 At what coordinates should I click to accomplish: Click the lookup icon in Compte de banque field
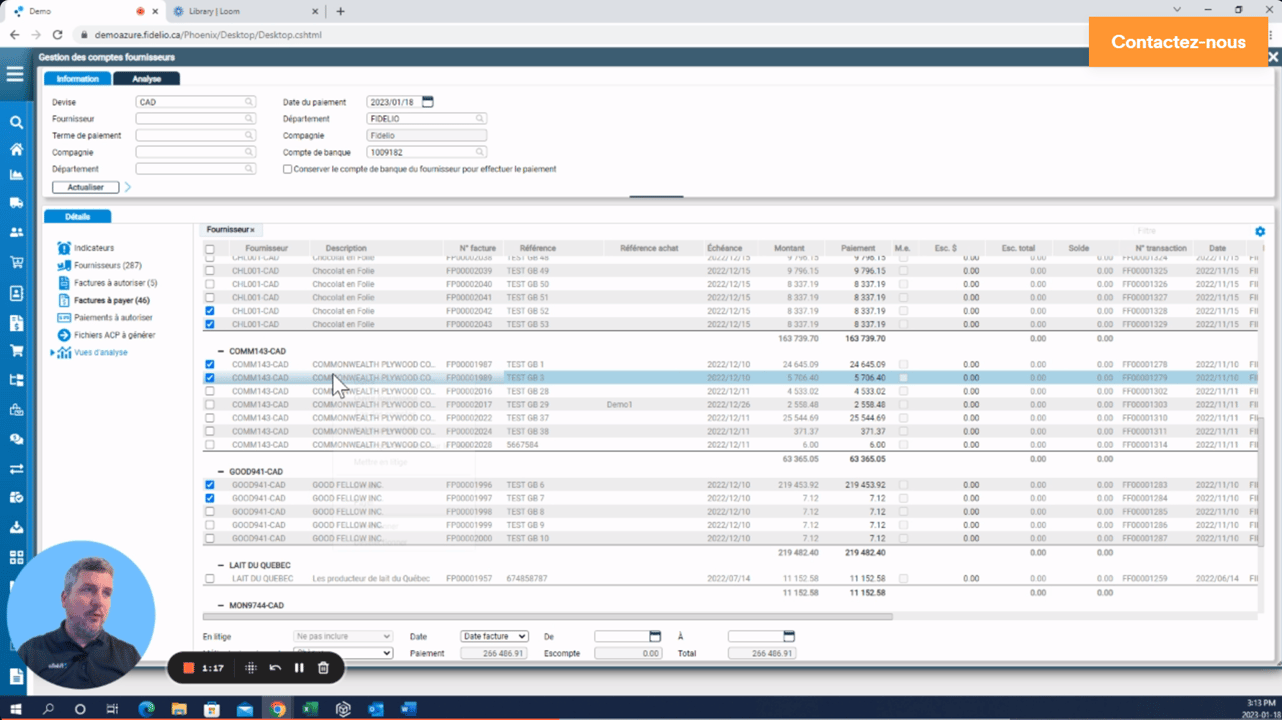[x=480, y=152]
